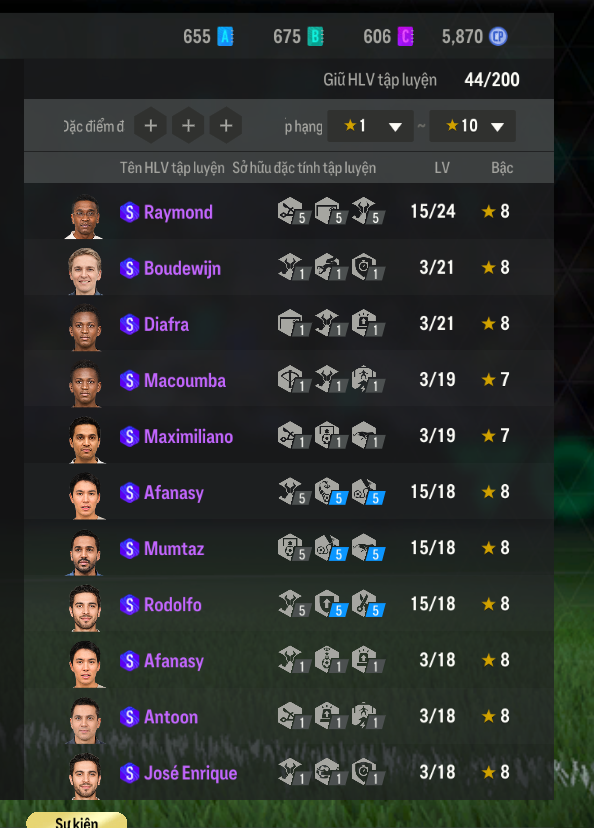This screenshot has height=828, width=594.
Task: Sort by the Bậc column header
Action: (x=502, y=168)
